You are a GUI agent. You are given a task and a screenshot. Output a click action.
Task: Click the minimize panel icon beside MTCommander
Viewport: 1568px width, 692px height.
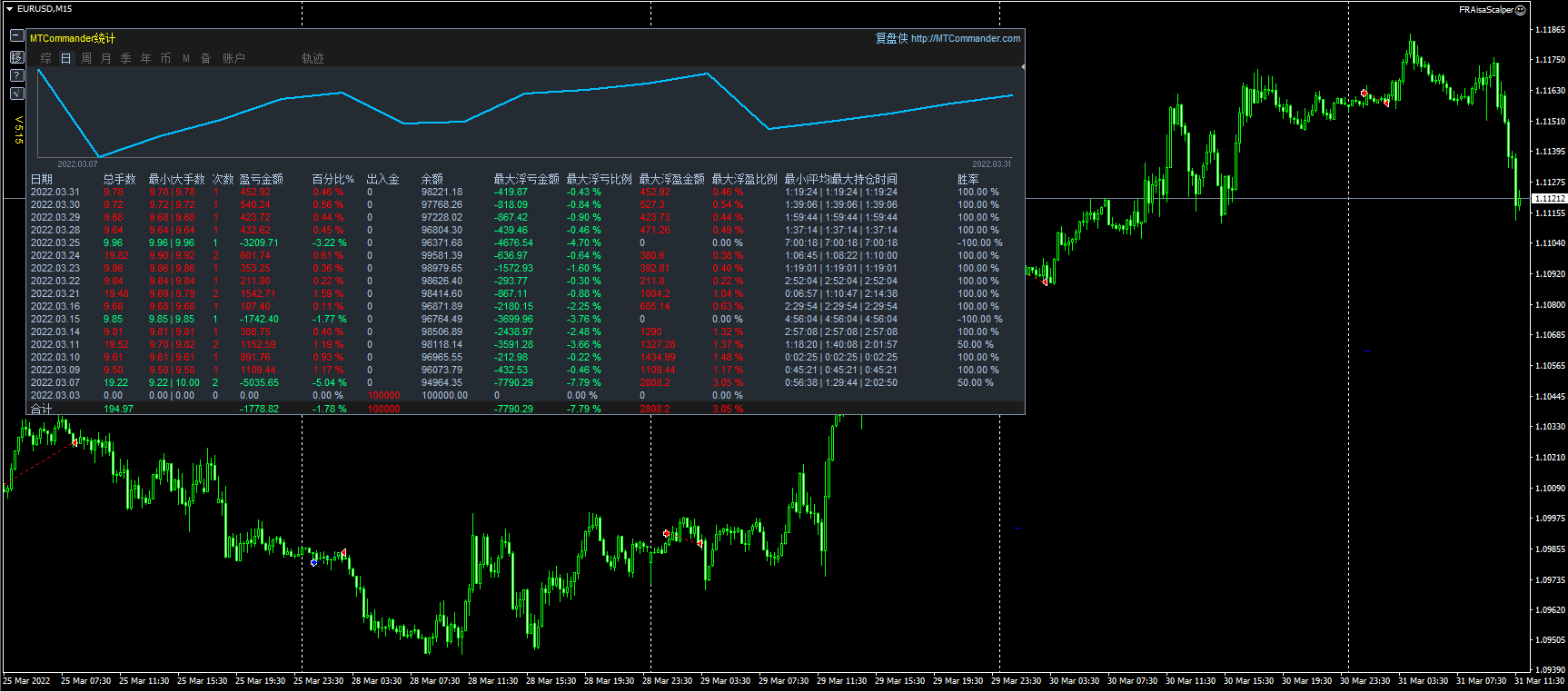(16, 36)
